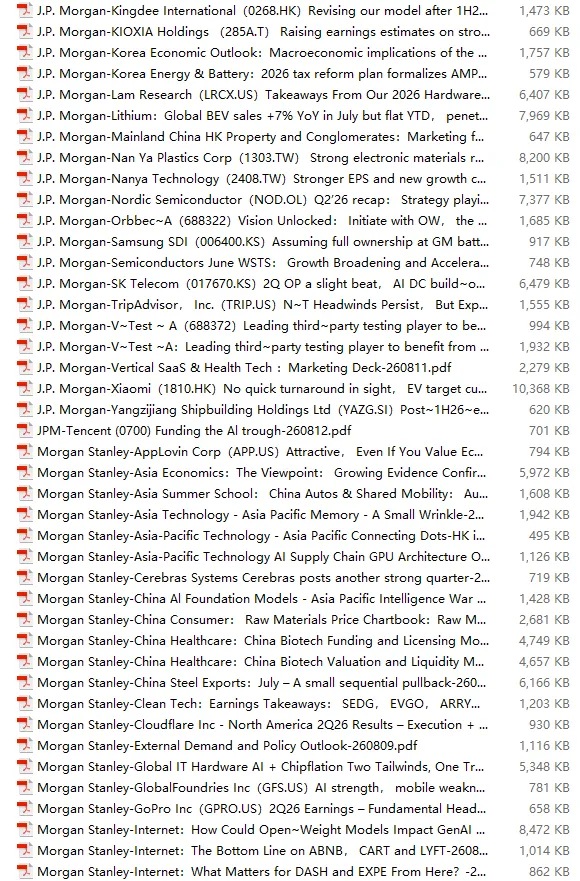Select the J.P. Morgan-V~Test ~ A (688372) file

pos(261,326)
